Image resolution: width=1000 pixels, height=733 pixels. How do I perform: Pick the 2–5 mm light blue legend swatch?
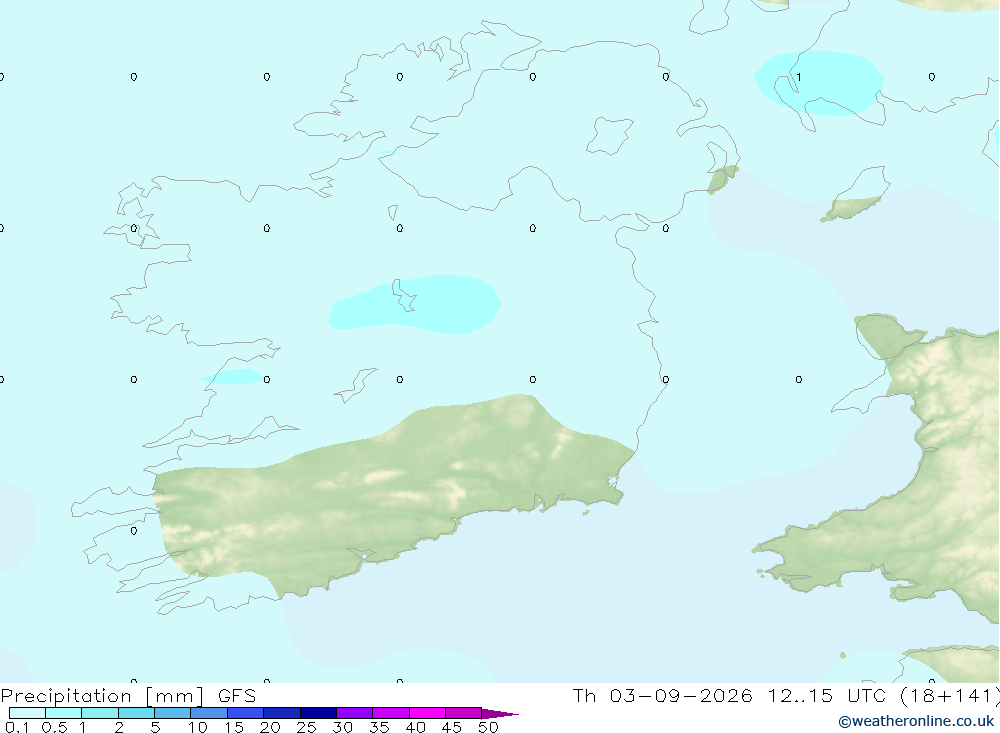pos(136,713)
